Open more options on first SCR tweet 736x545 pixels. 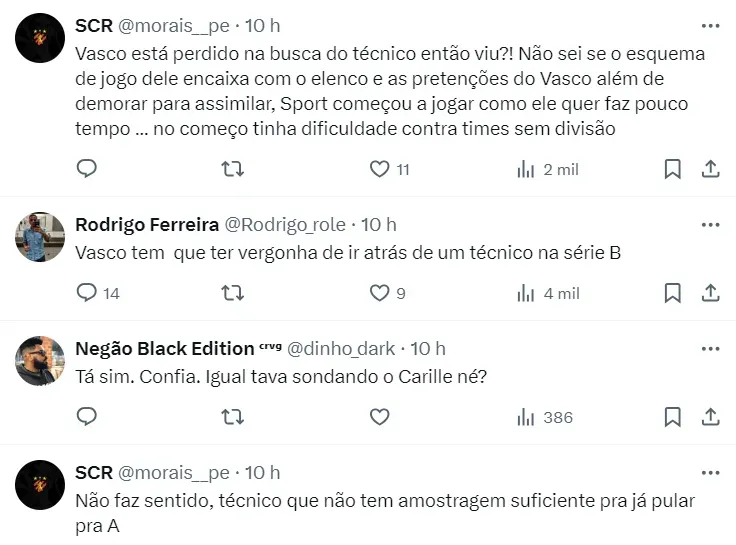coord(710,25)
